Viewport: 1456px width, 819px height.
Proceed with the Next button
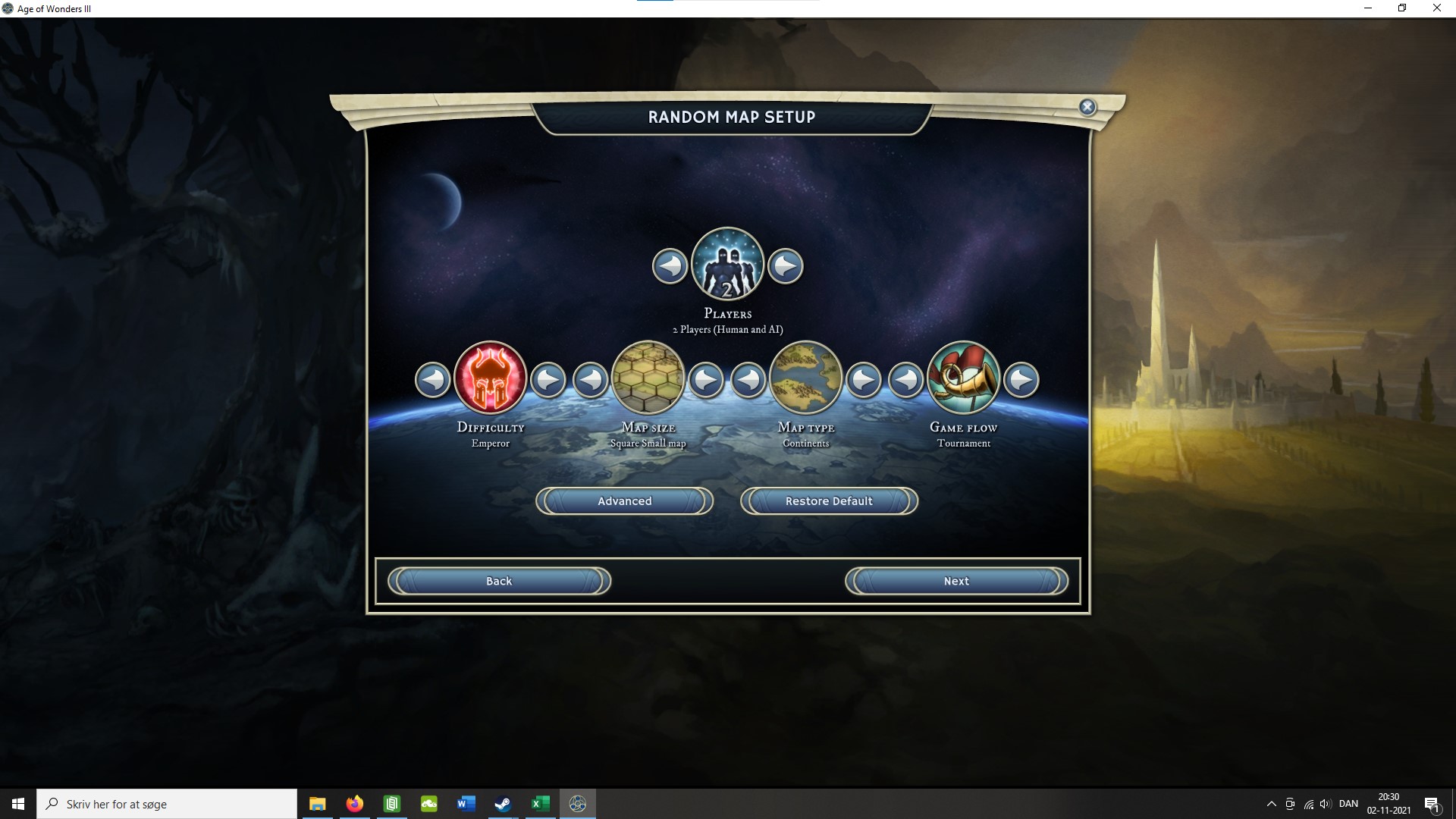(956, 581)
